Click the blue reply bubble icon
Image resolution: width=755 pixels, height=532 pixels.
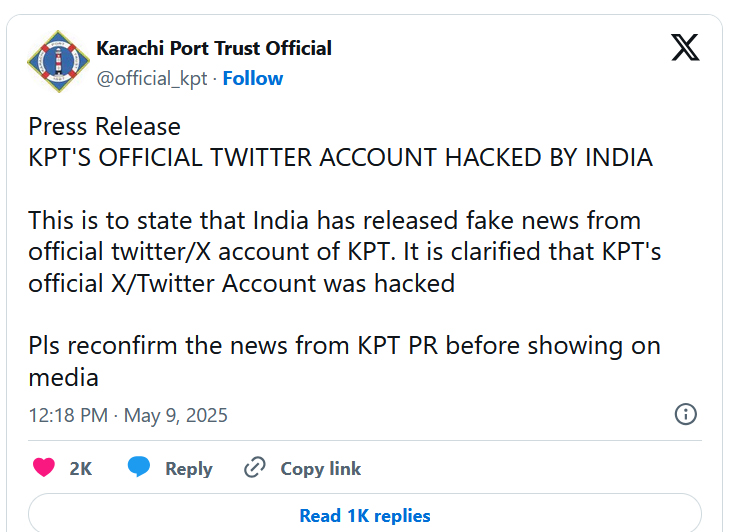point(139,467)
